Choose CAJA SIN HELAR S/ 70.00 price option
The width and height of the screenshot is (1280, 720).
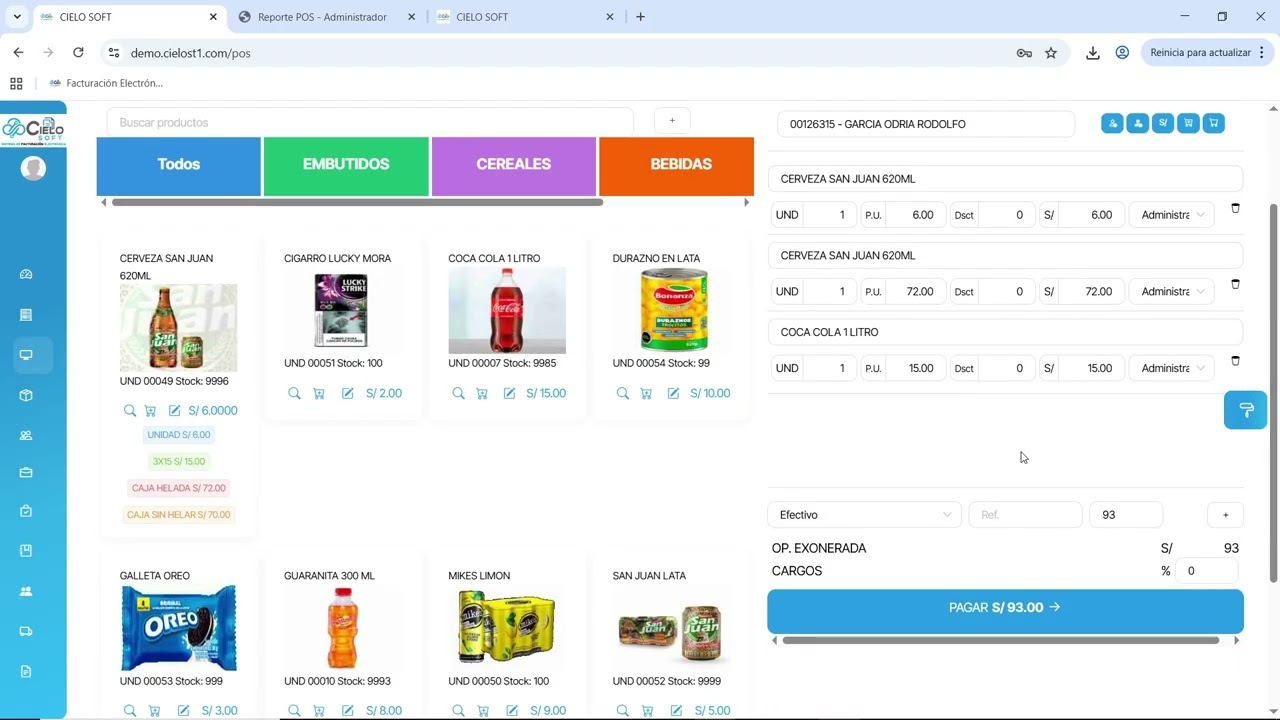(179, 515)
